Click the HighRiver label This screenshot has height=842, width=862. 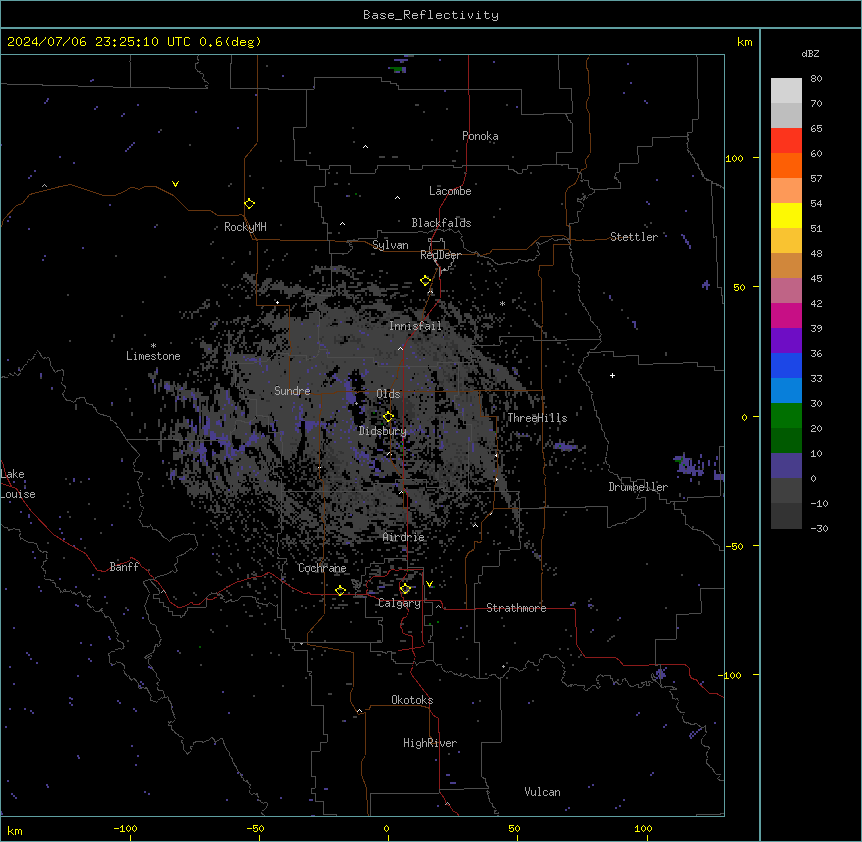pyautogui.click(x=430, y=743)
